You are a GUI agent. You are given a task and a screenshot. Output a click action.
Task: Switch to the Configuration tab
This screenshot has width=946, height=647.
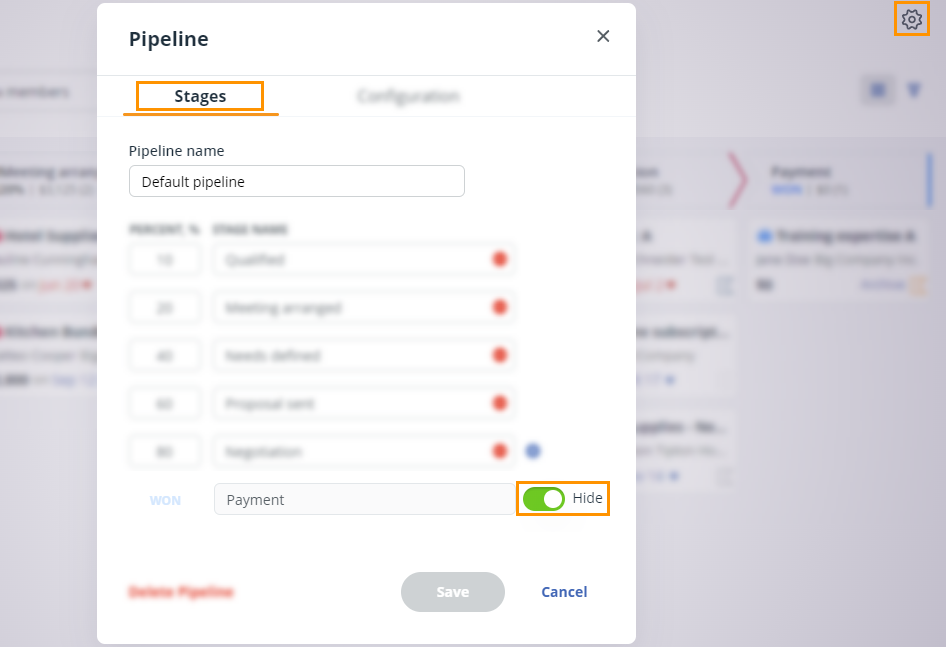(x=408, y=96)
